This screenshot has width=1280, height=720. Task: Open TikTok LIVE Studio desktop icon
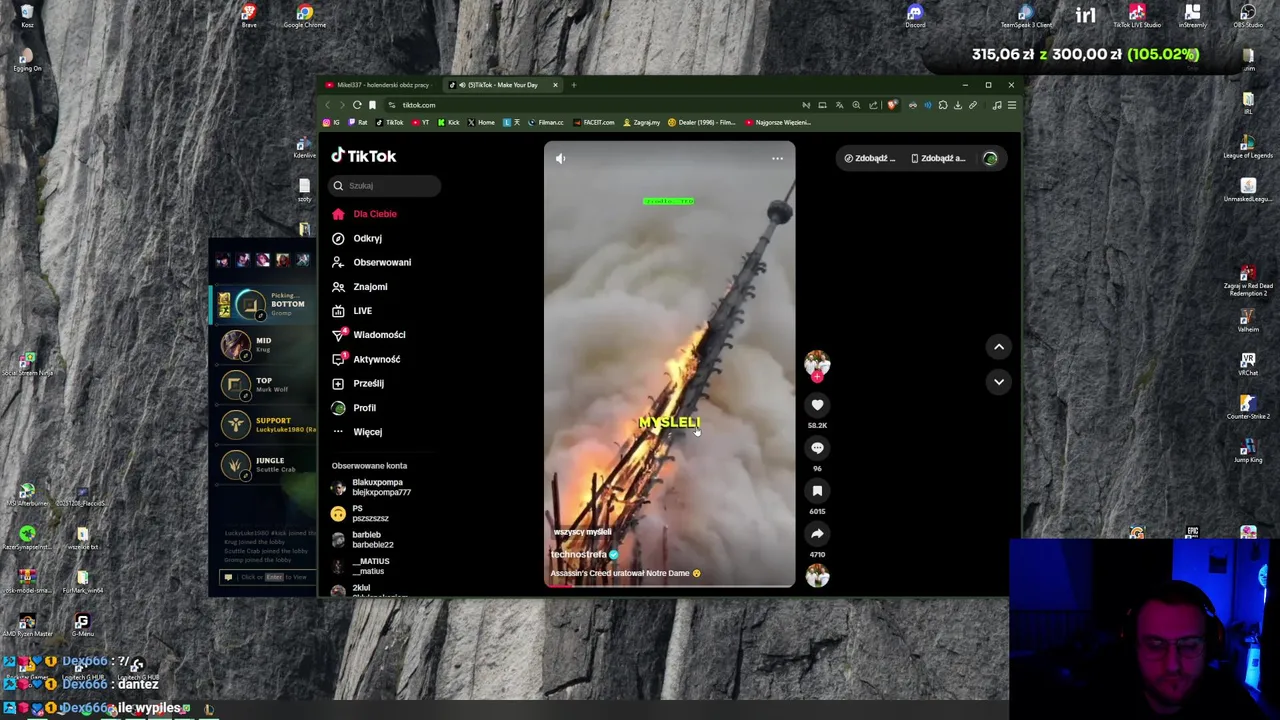point(1137,16)
